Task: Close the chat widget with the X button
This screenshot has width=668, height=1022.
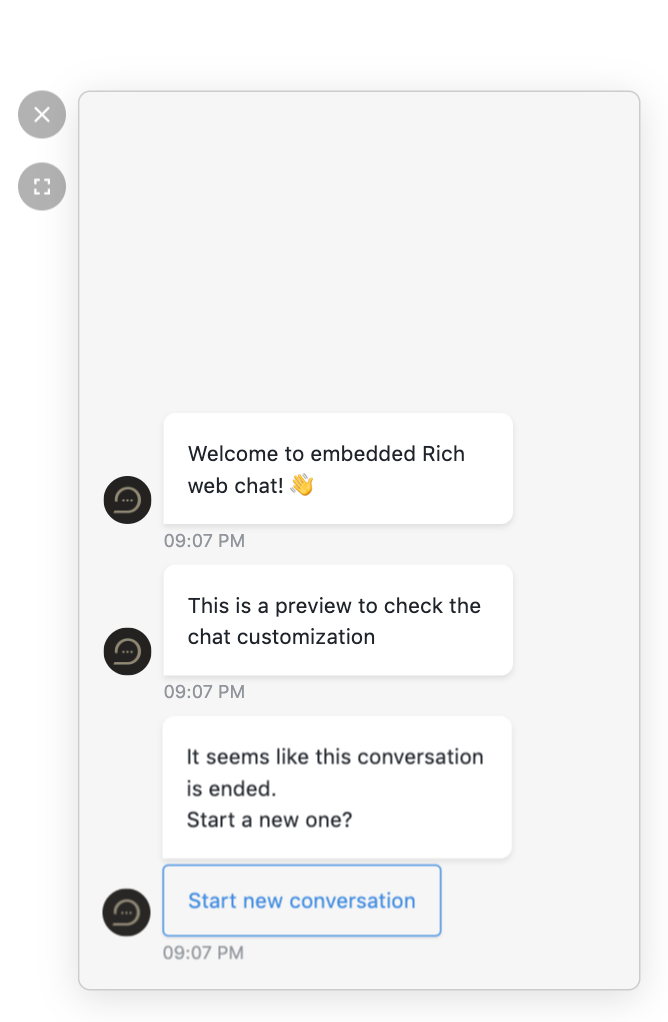Action: click(42, 115)
